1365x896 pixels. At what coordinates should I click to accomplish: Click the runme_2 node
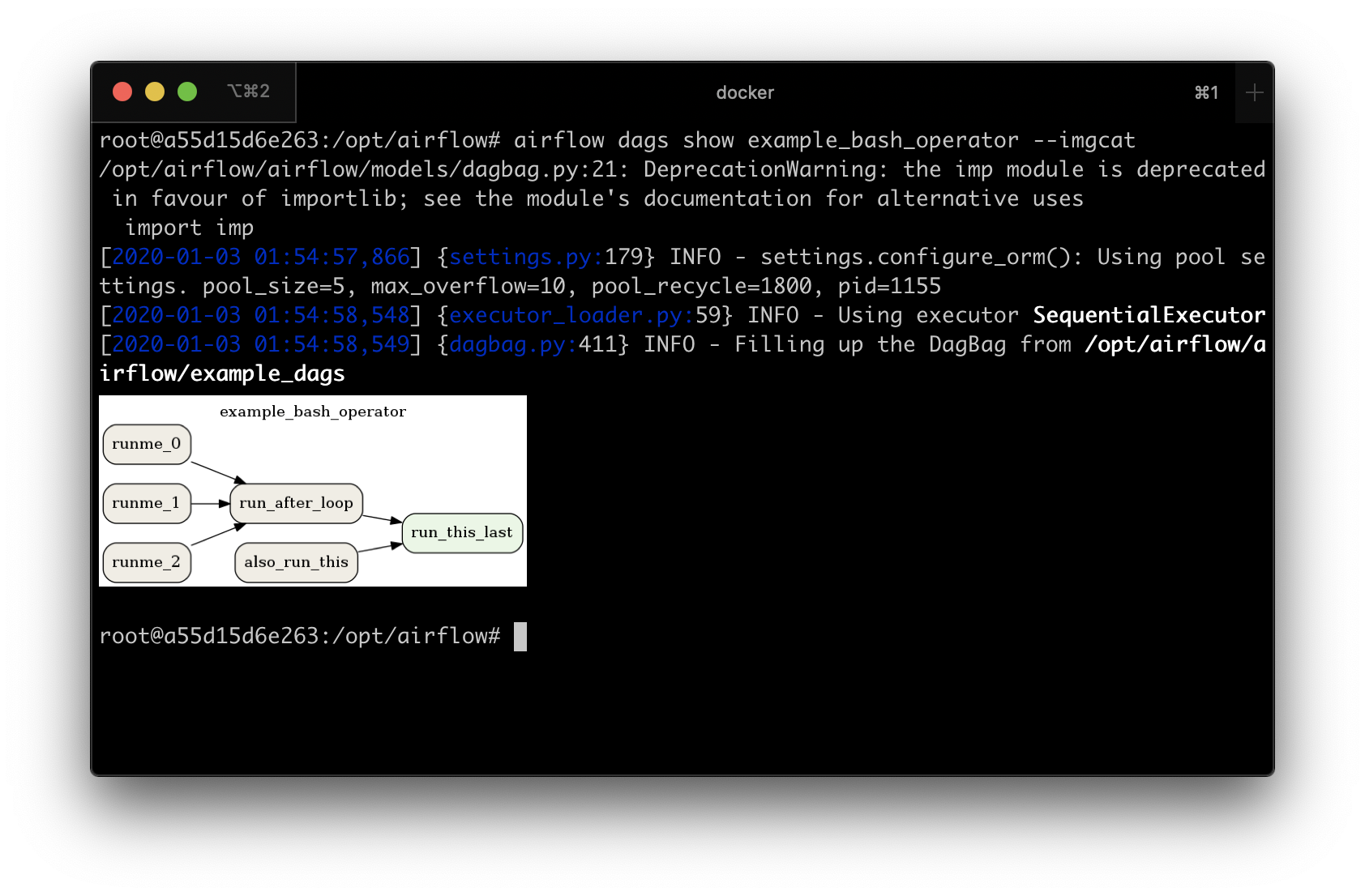click(x=147, y=561)
